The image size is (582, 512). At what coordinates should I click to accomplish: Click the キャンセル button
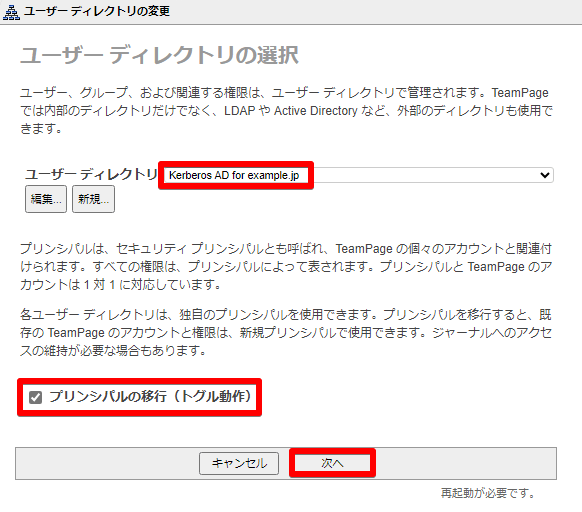coord(239,463)
